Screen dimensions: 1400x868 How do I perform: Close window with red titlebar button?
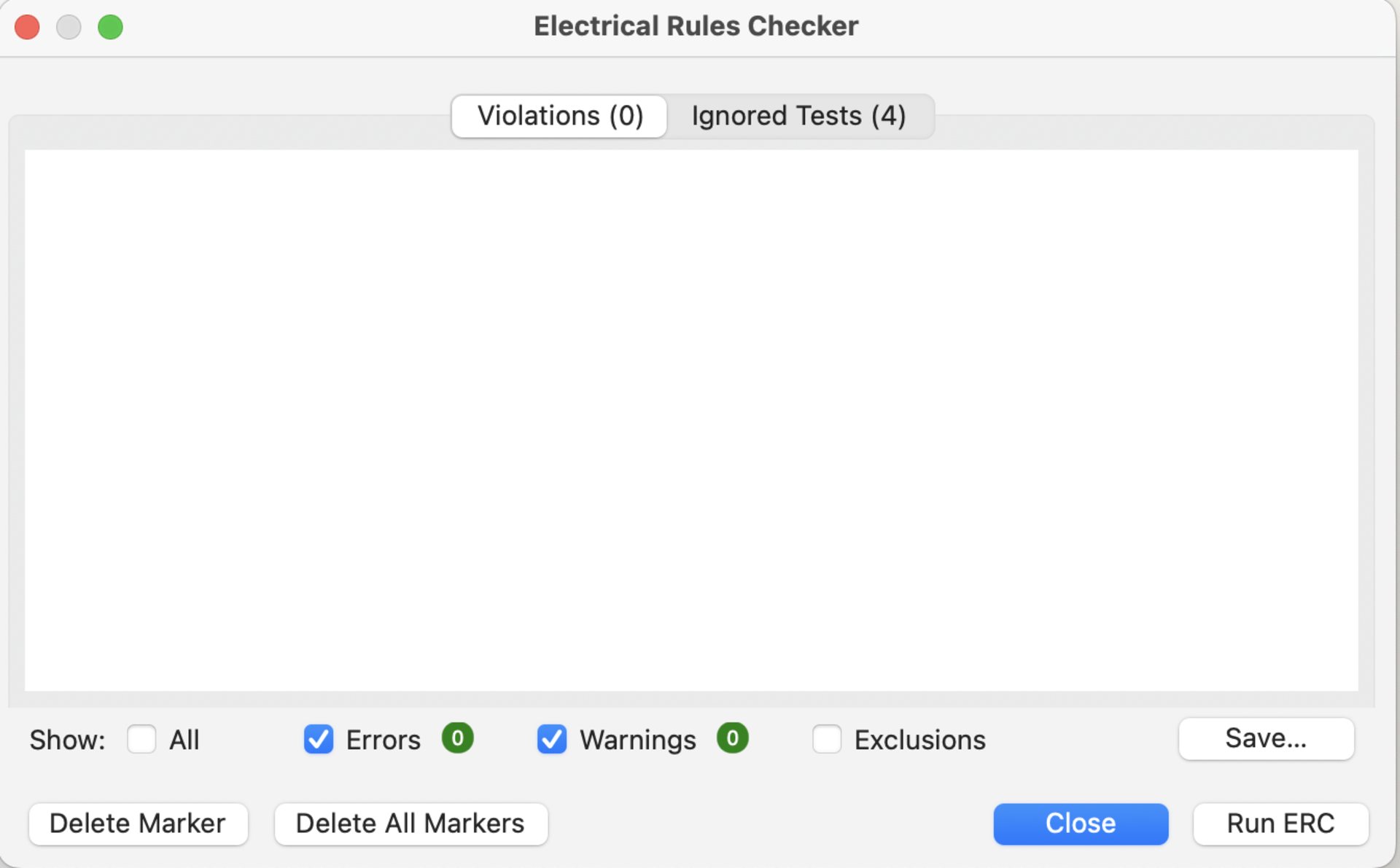point(28,27)
